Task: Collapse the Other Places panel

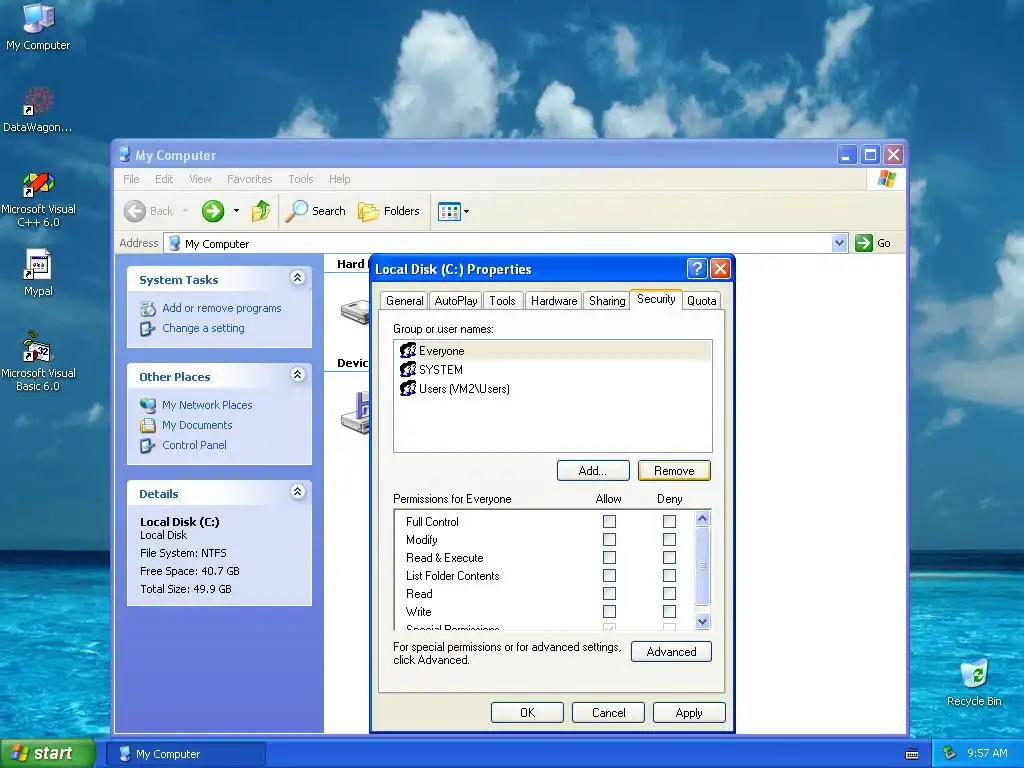Action: (297, 374)
